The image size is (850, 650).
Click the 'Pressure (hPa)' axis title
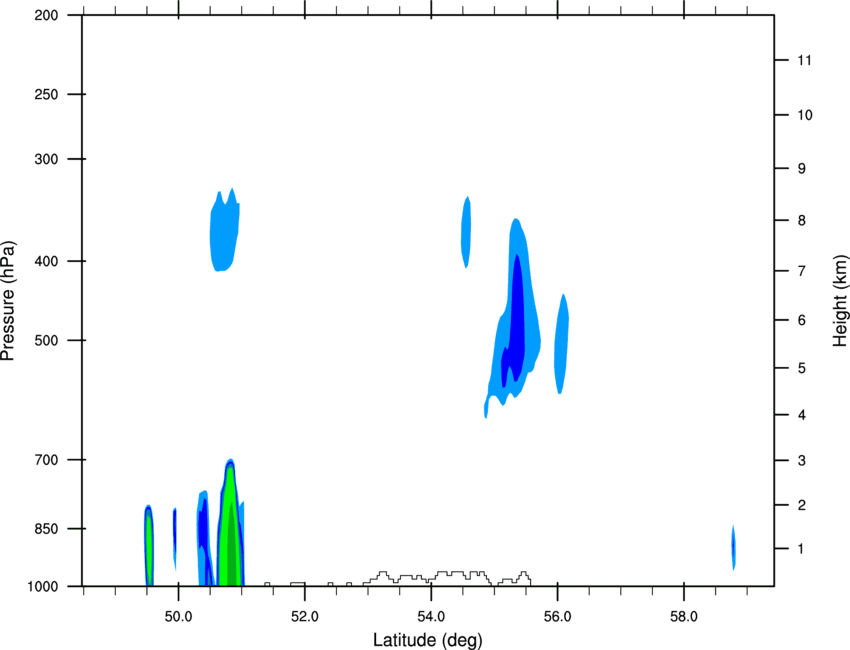point(8,301)
